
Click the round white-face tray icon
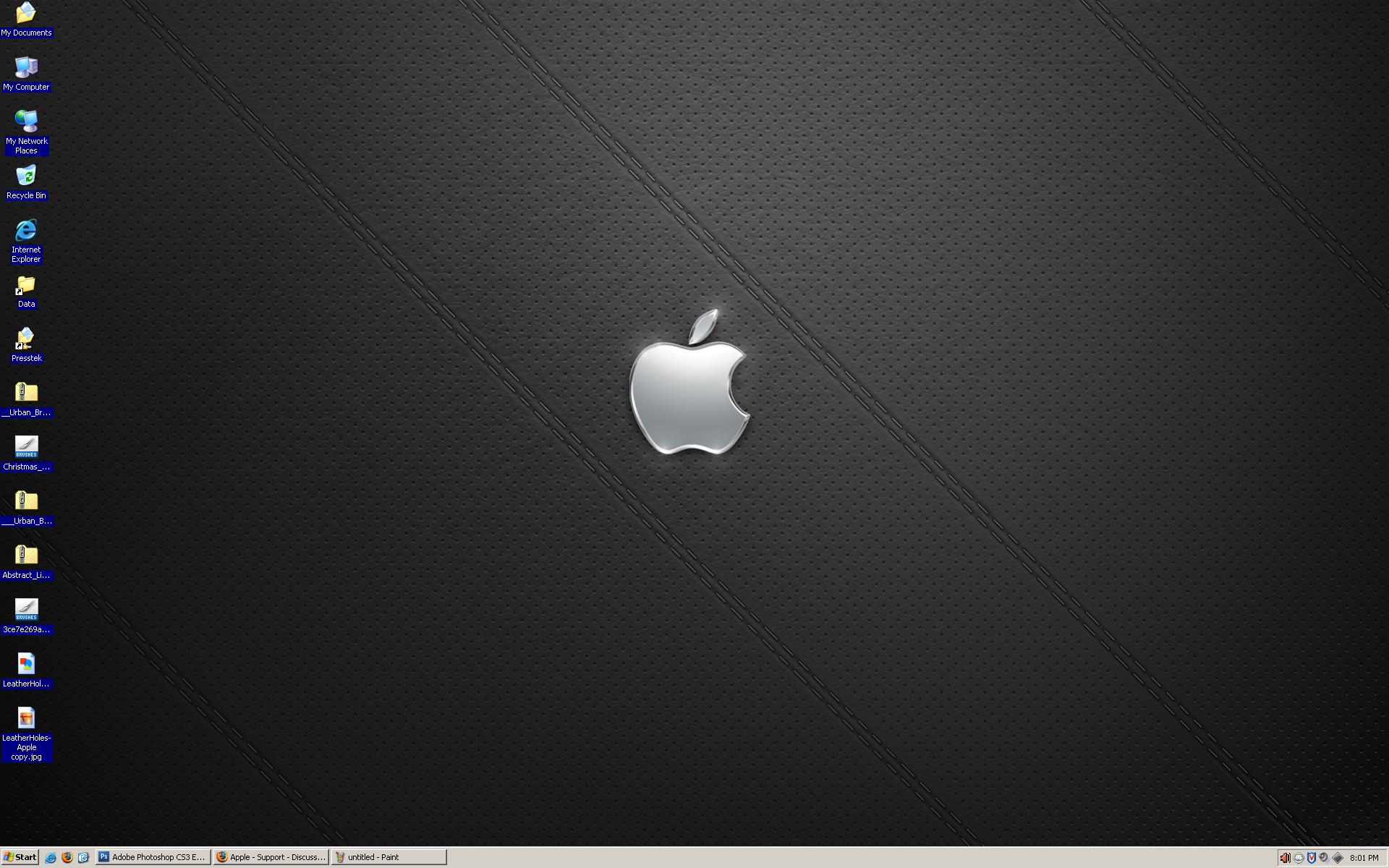point(1299,858)
